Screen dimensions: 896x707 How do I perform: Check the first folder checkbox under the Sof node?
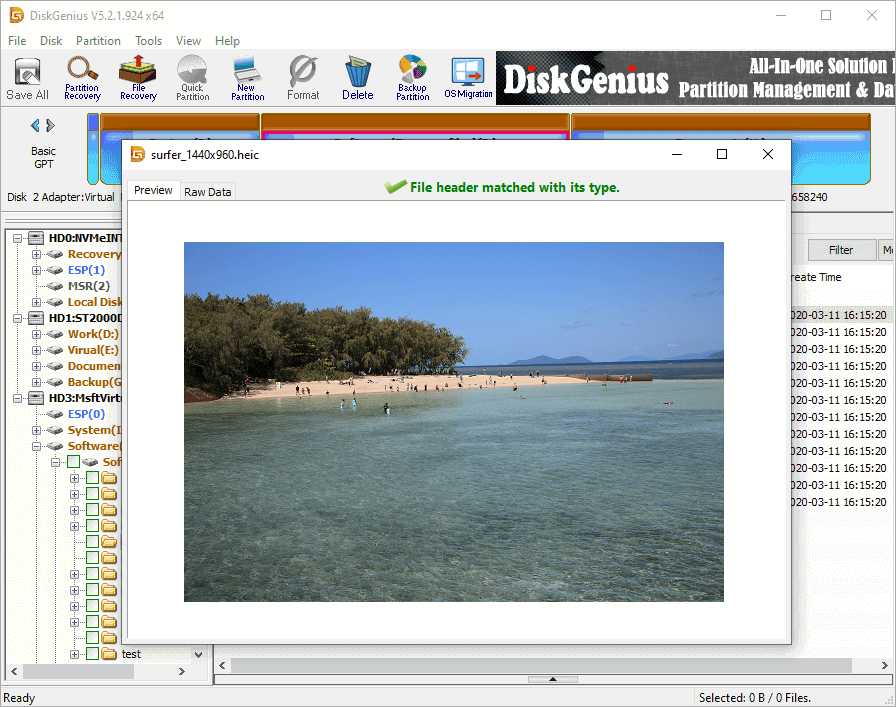(93, 478)
